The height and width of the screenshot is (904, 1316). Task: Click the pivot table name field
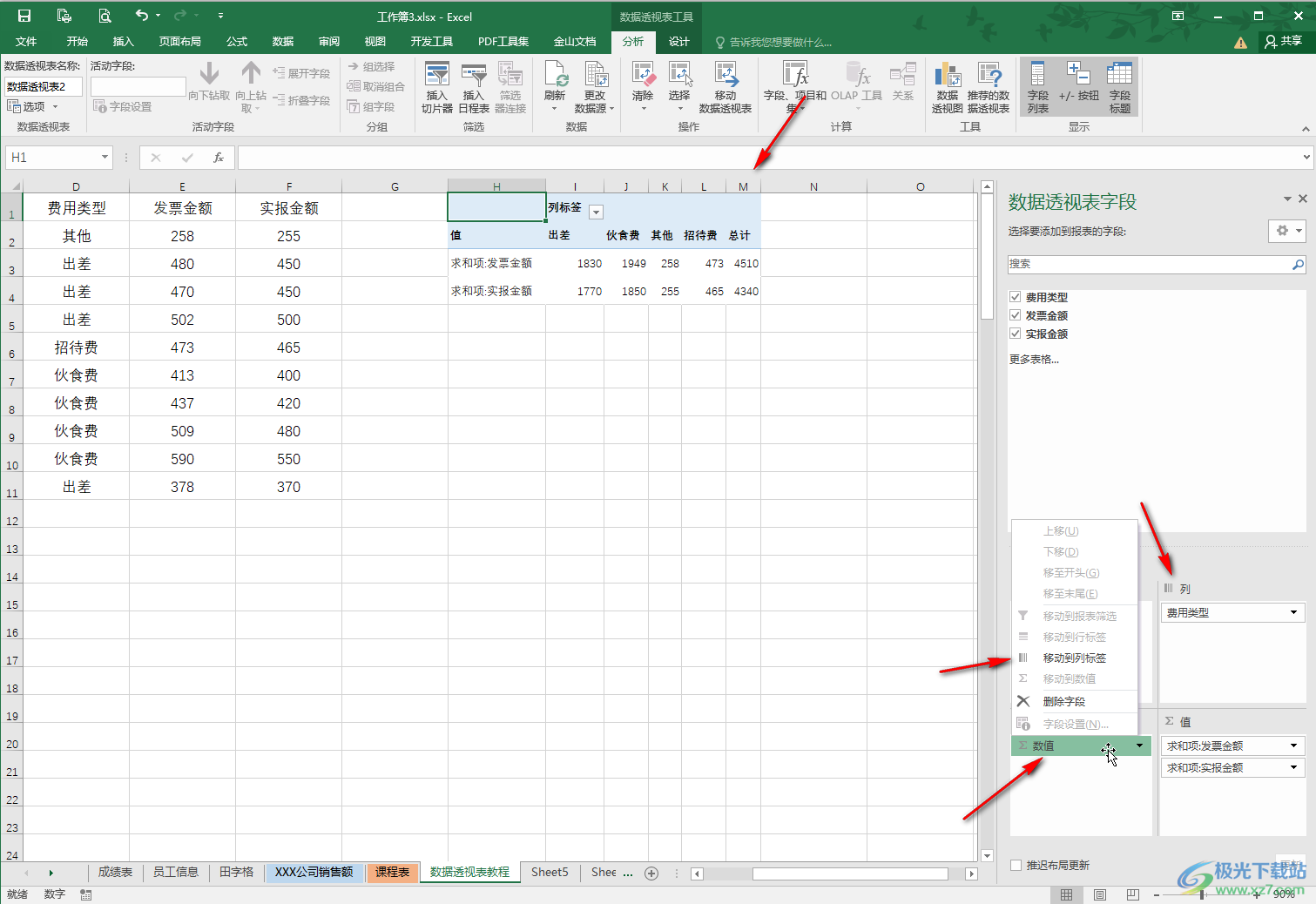[x=44, y=86]
